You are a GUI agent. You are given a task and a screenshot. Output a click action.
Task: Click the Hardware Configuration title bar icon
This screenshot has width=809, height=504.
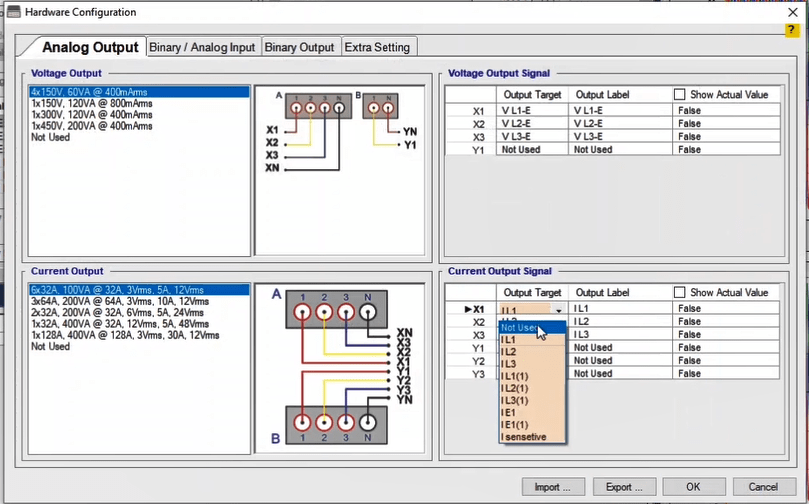tap(13, 11)
